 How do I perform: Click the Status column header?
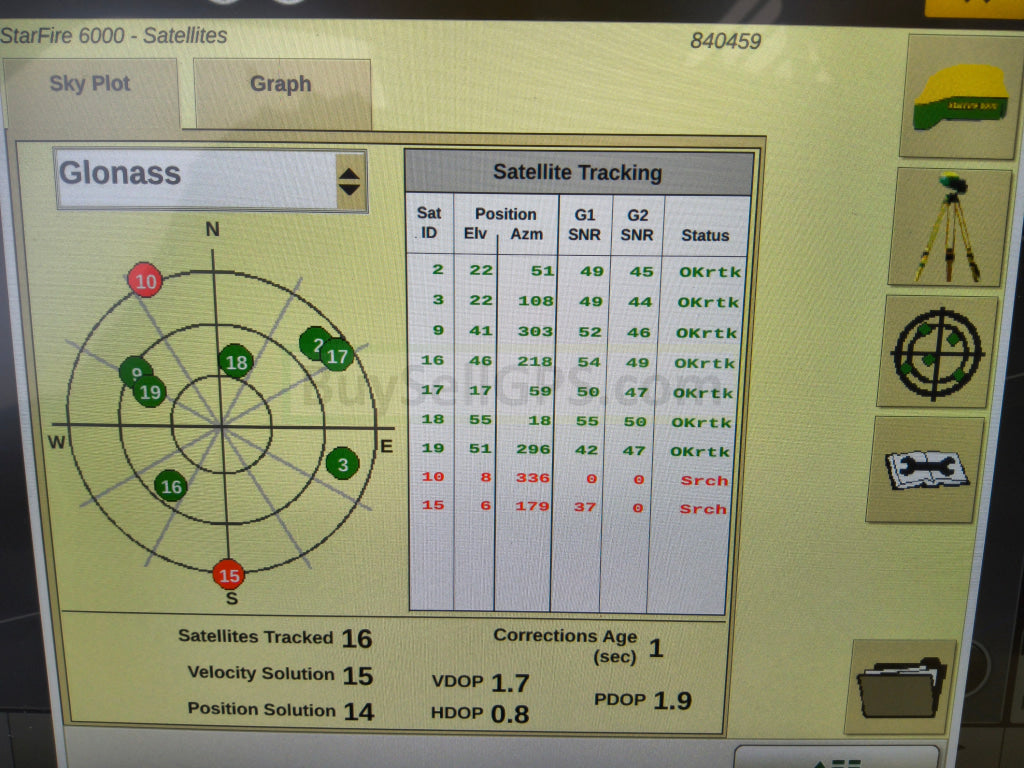705,236
